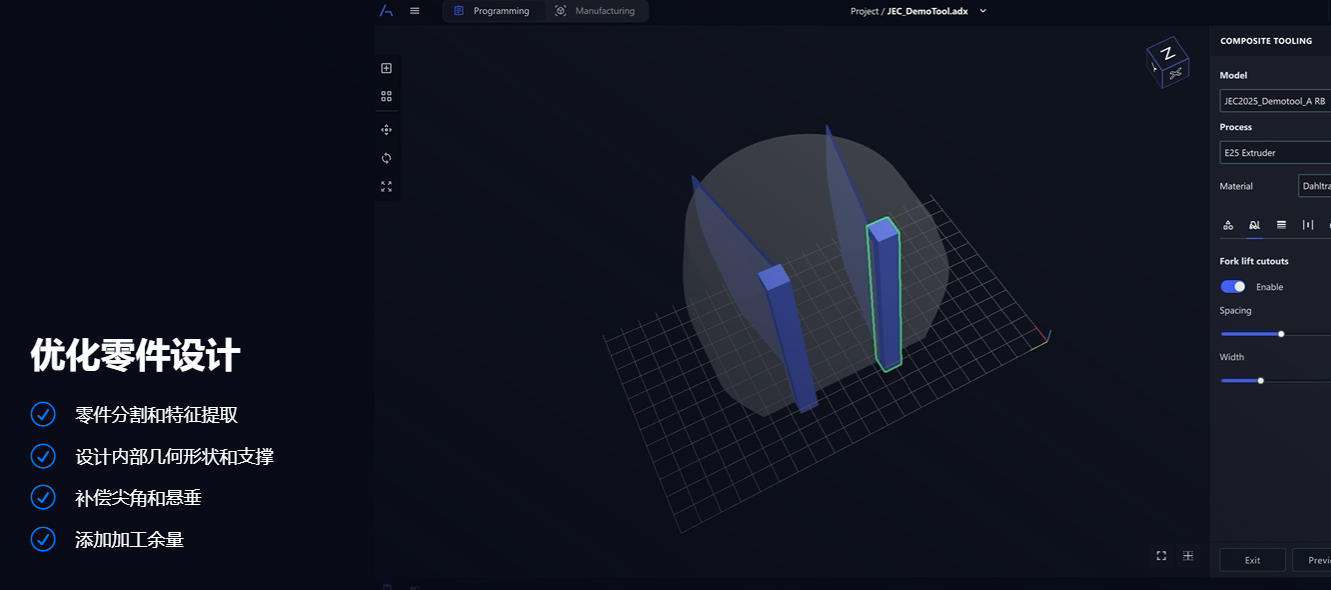The width and height of the screenshot is (1331, 590).
Task: Switch to the Programming tab
Action: (x=492, y=11)
